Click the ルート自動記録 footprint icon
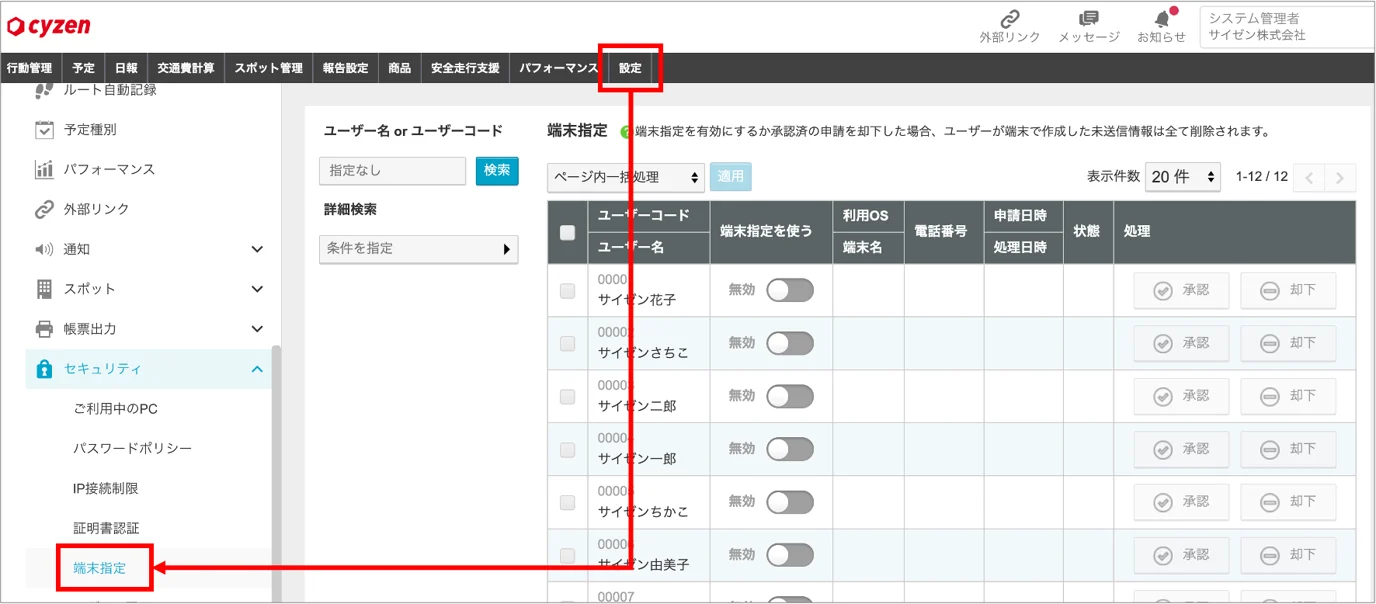Screen dimensions: 1376x604 (44, 90)
